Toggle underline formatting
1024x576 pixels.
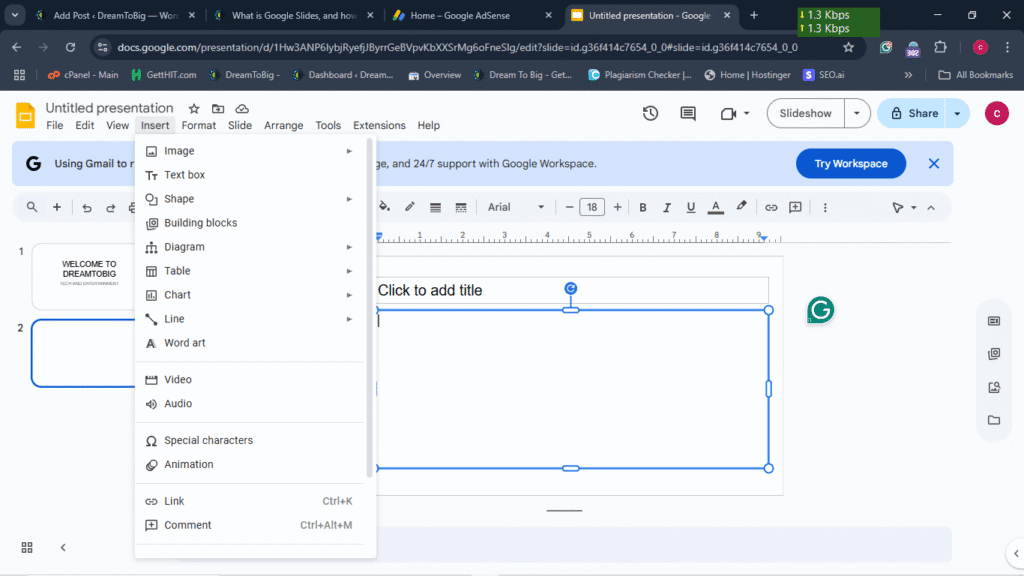(x=691, y=207)
